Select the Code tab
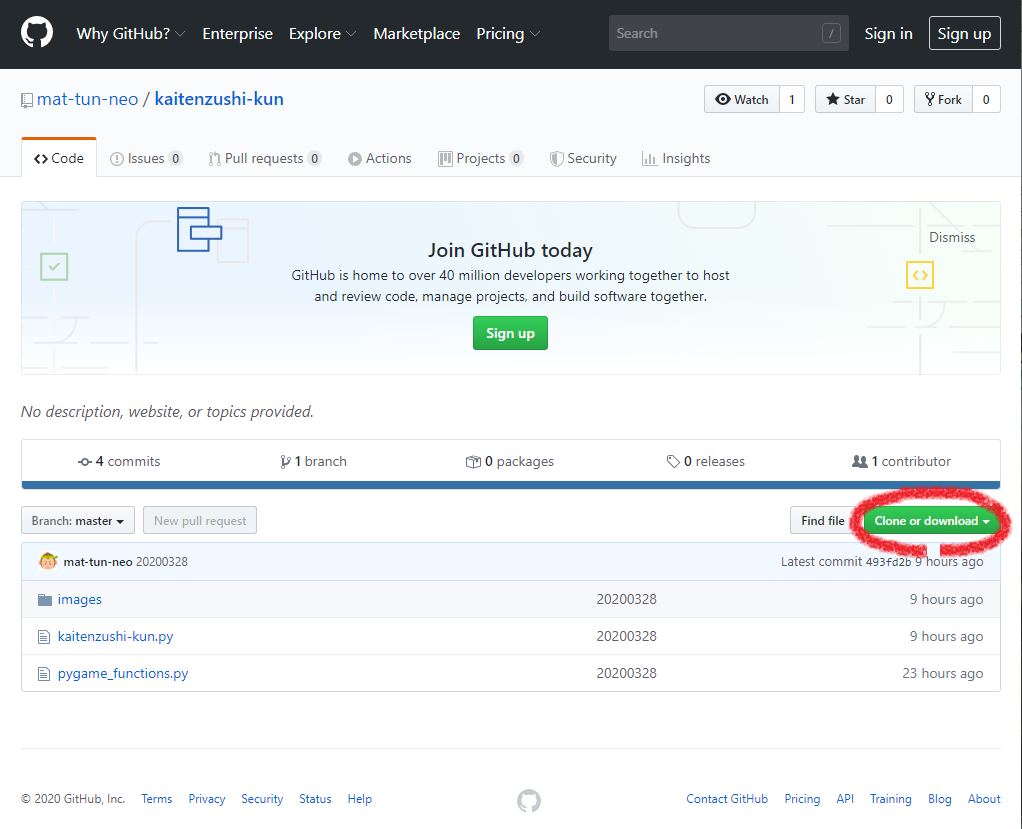The width and height of the screenshot is (1022, 829). [x=59, y=158]
